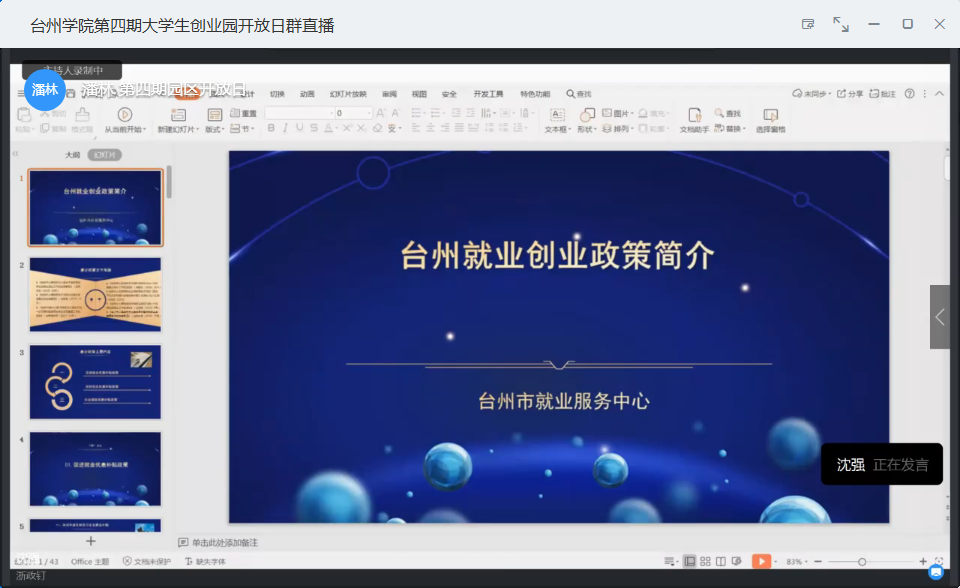Click the 从当前开始 slideshow play icon
This screenshot has height=588, width=960.
(125, 115)
